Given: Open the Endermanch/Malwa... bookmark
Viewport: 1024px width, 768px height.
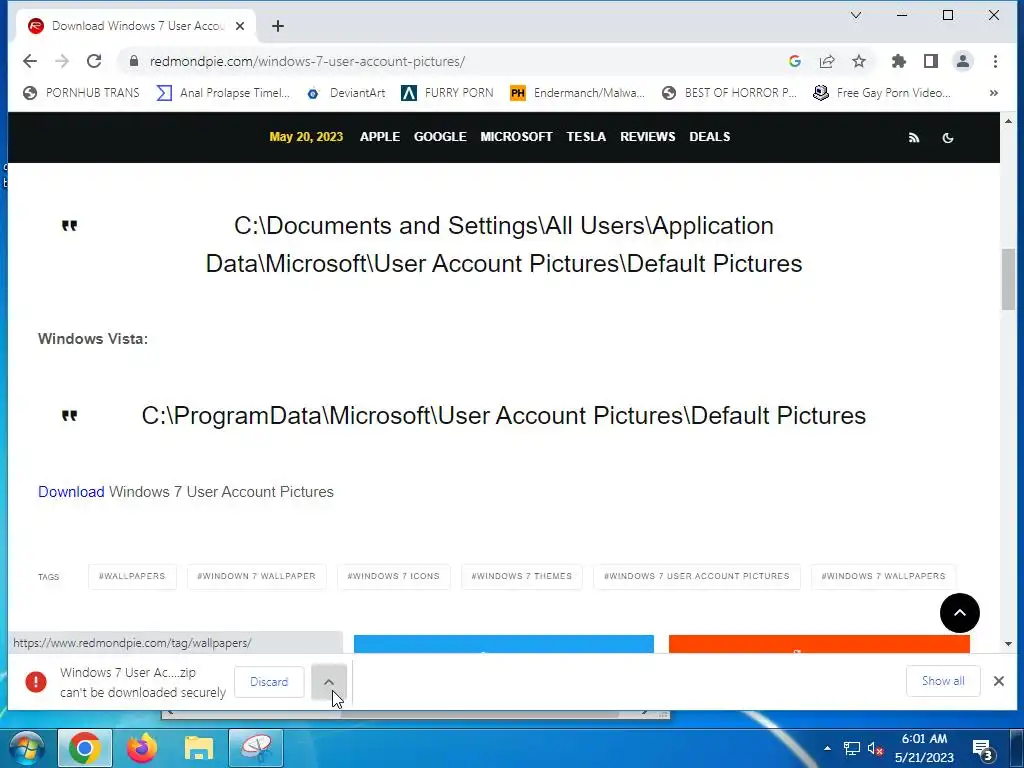Looking at the screenshot, I should (578, 93).
